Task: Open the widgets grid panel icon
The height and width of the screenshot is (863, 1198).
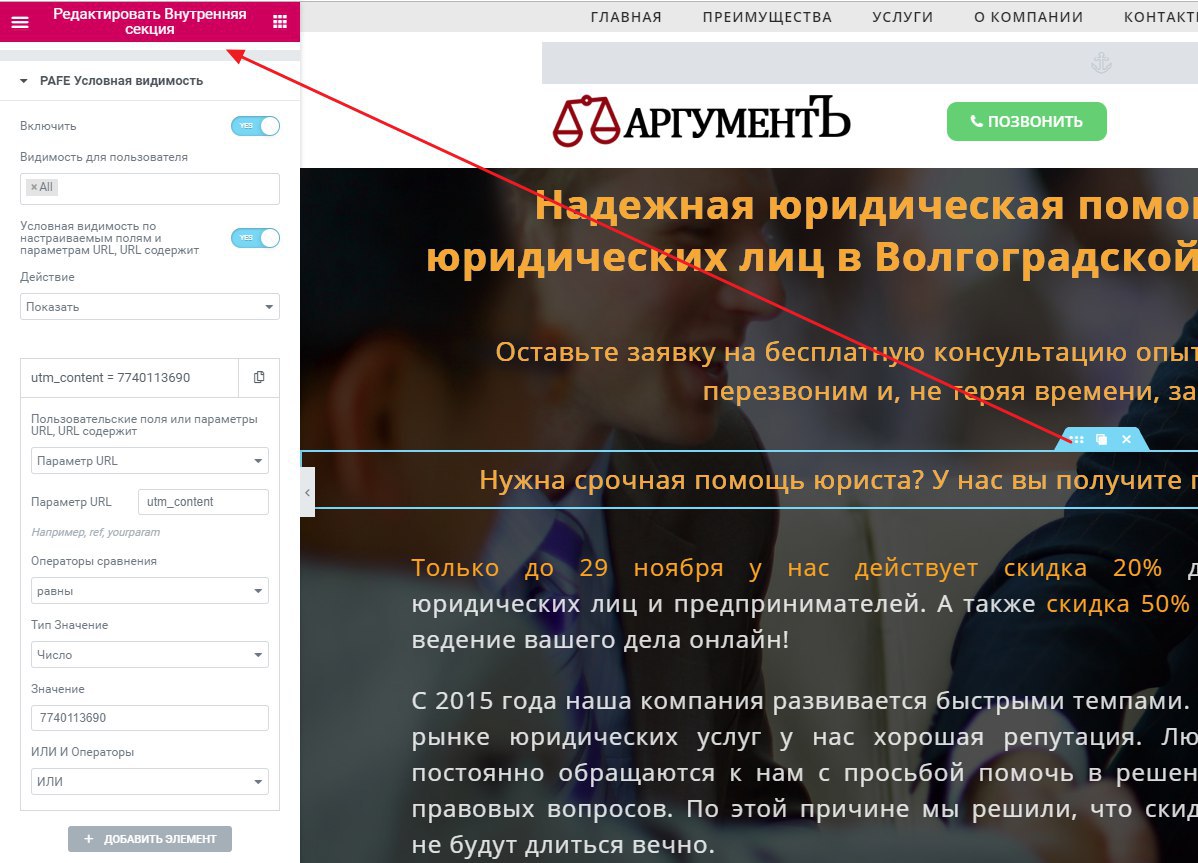Action: (x=280, y=22)
